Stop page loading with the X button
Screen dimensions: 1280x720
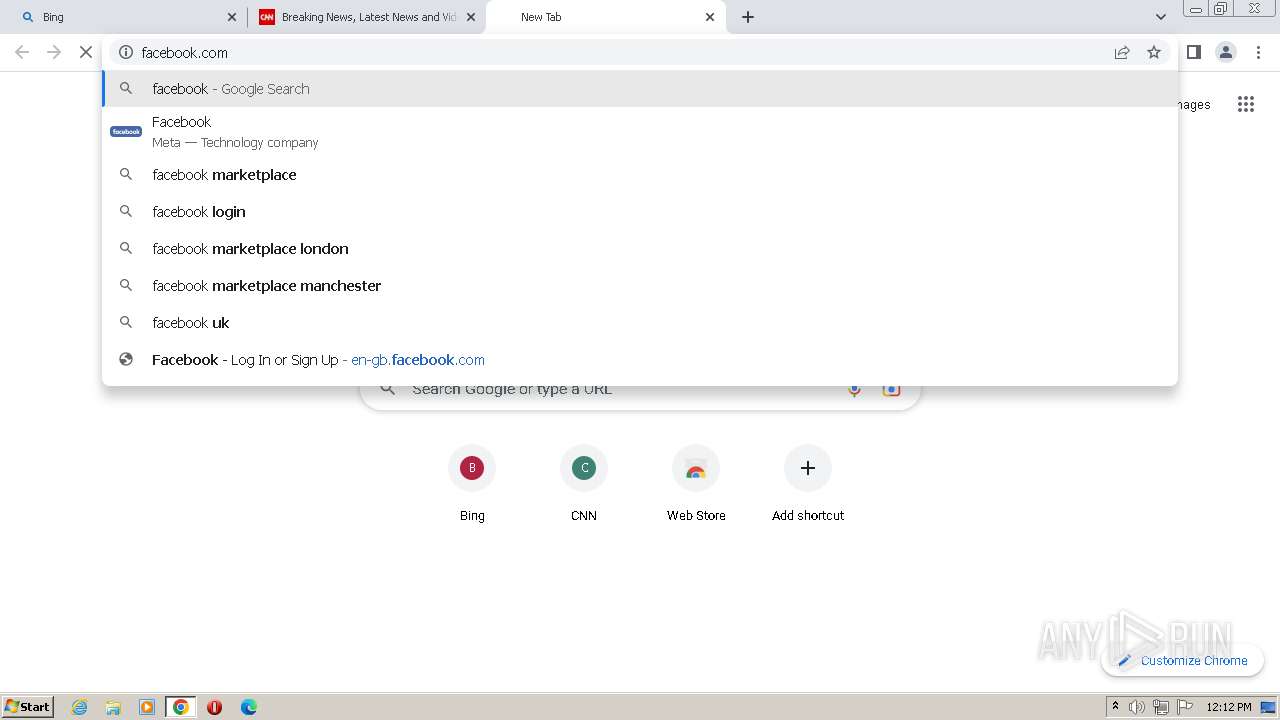pyautogui.click(x=86, y=52)
